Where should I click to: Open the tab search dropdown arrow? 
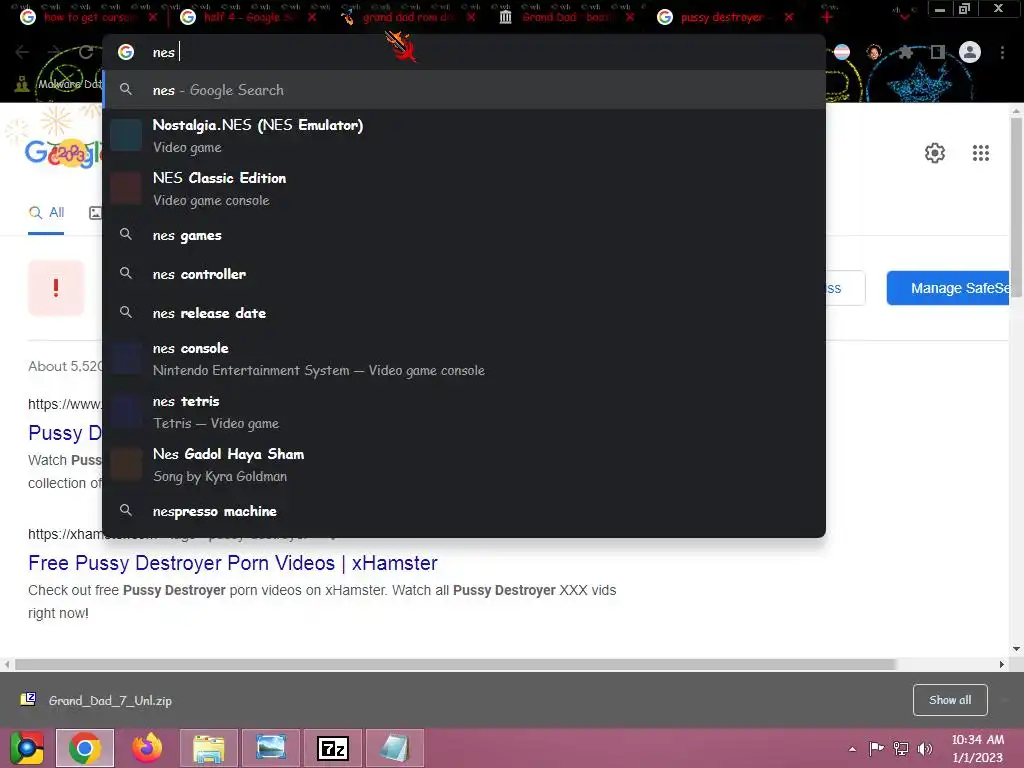coord(904,17)
